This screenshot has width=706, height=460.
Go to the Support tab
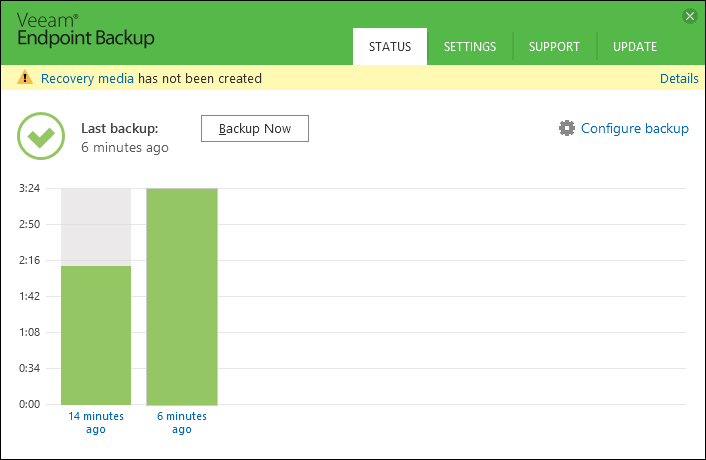pos(554,46)
